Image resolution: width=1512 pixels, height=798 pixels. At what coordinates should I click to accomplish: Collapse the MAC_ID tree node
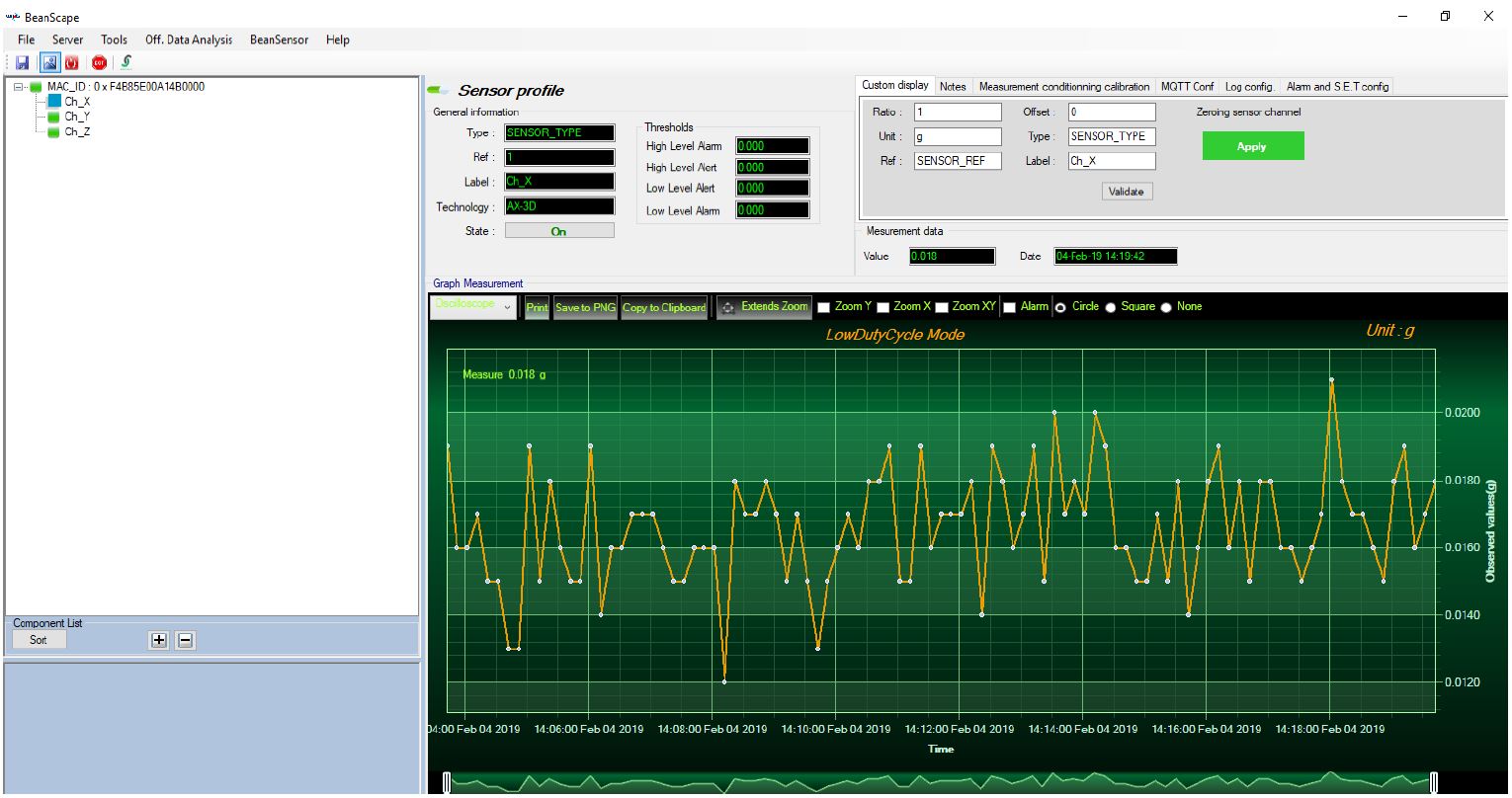19,87
